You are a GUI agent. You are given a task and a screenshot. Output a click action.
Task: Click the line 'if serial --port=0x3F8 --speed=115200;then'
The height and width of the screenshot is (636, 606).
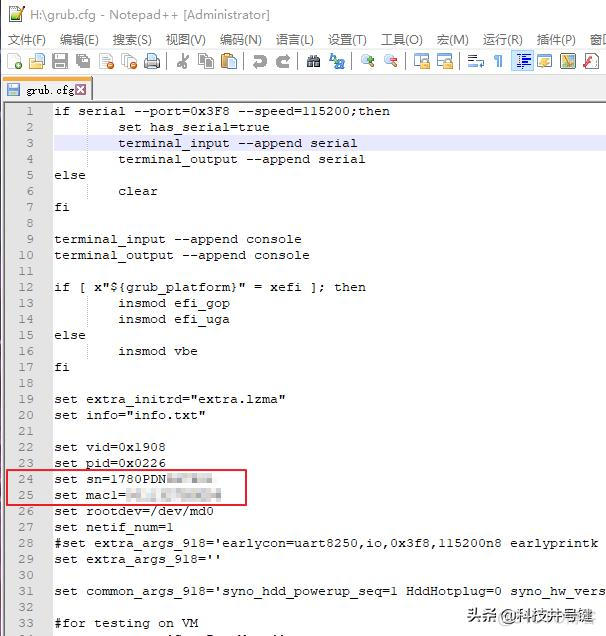[222, 111]
